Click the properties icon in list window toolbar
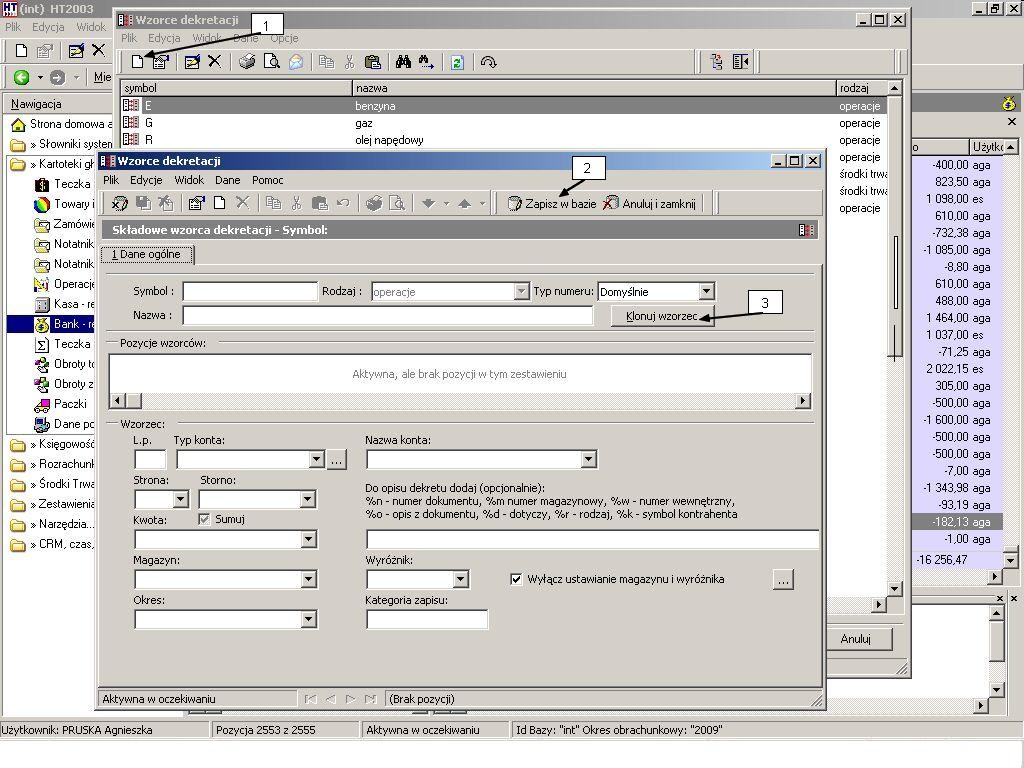Screen dimensions: 1024x768 (161, 62)
